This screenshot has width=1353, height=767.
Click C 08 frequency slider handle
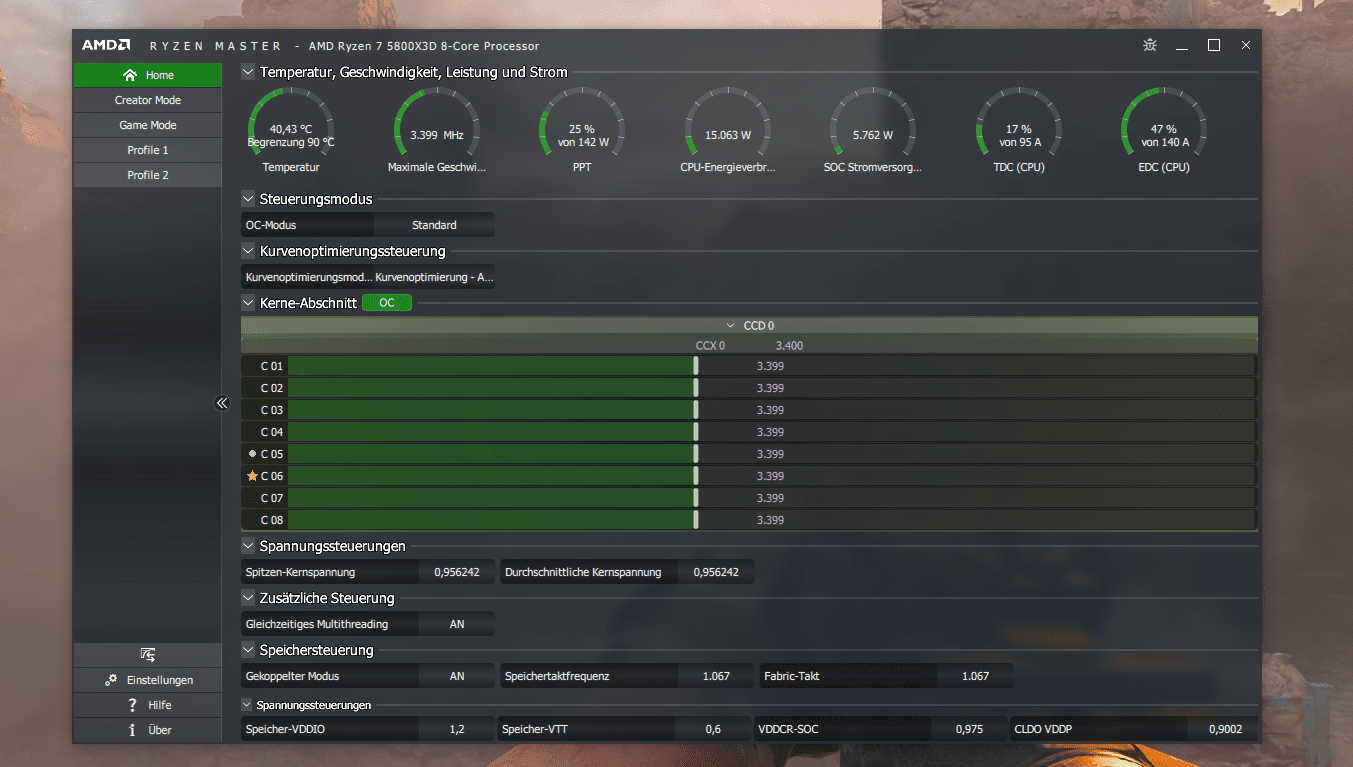pyautogui.click(x=696, y=520)
